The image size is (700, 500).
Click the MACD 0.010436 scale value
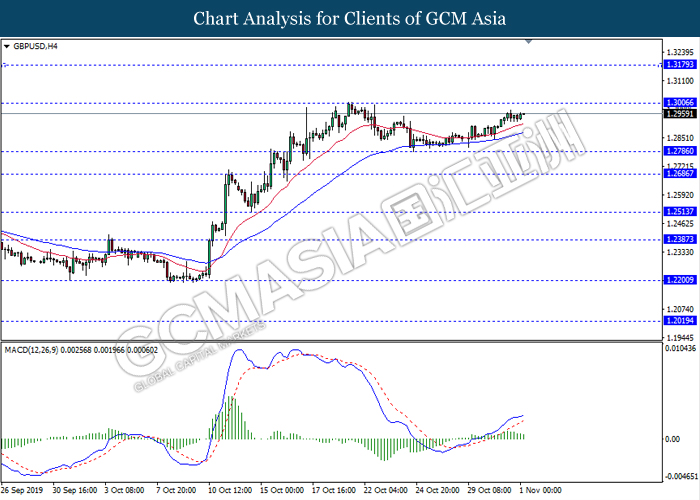tap(680, 348)
